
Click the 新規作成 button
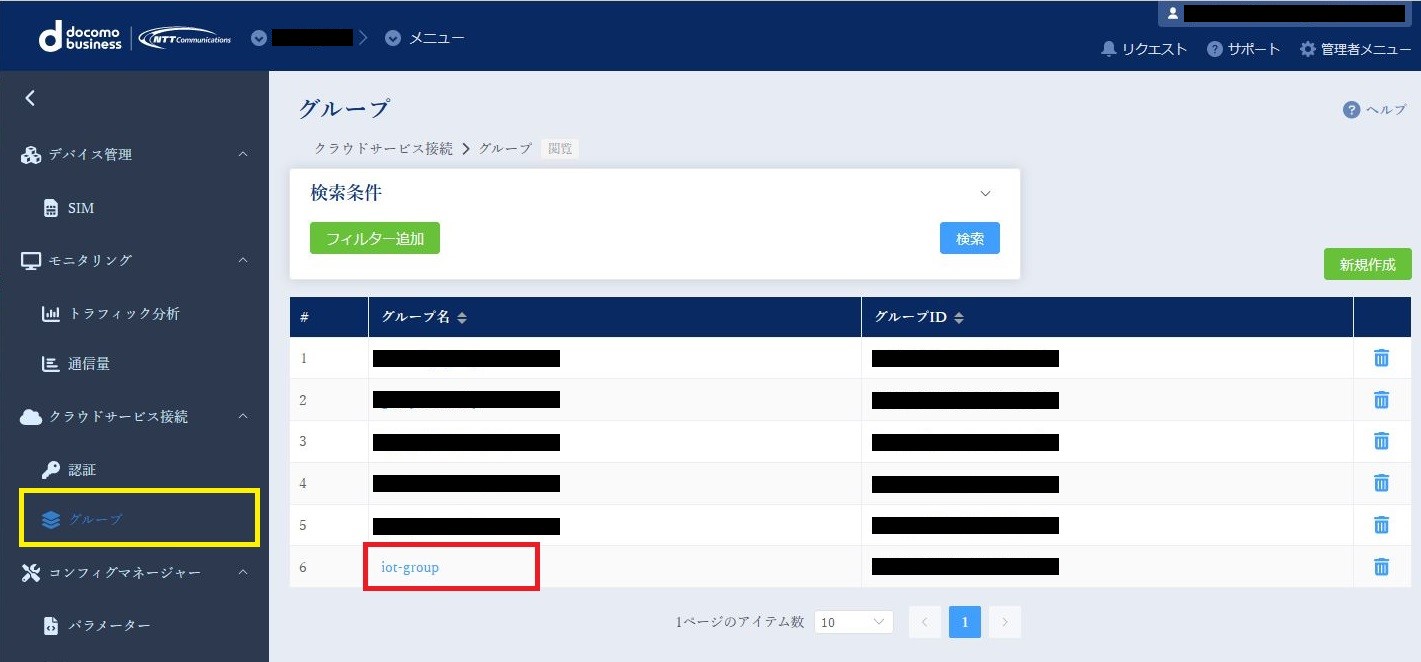pos(1366,264)
